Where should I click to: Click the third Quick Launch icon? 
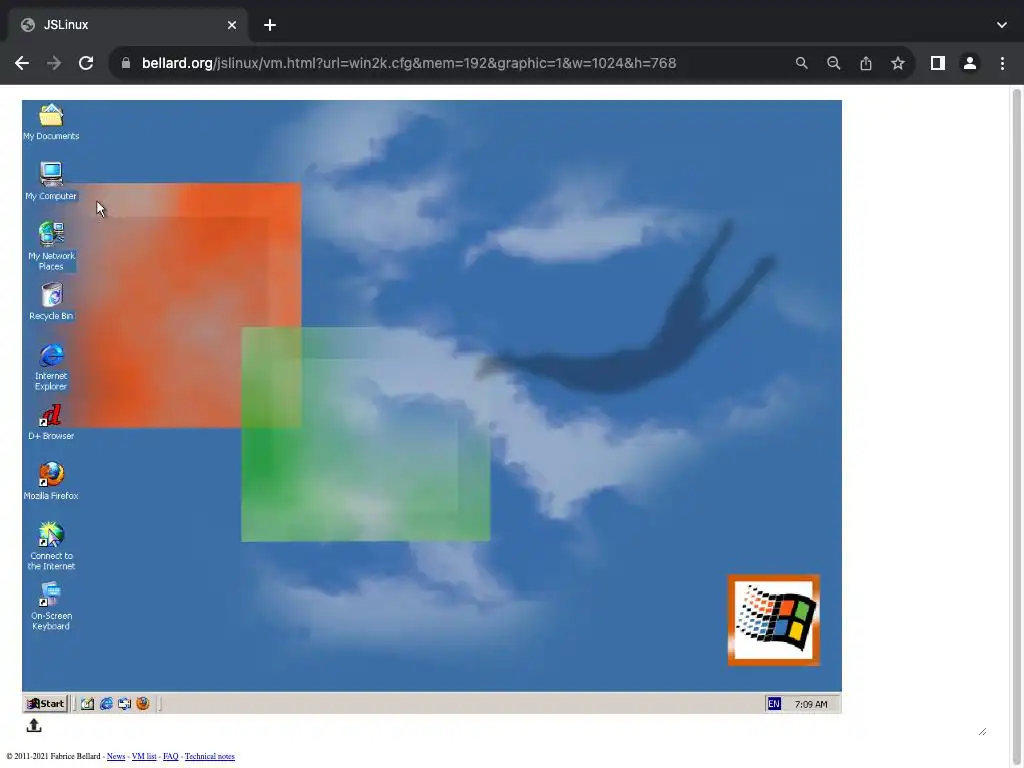click(124, 703)
